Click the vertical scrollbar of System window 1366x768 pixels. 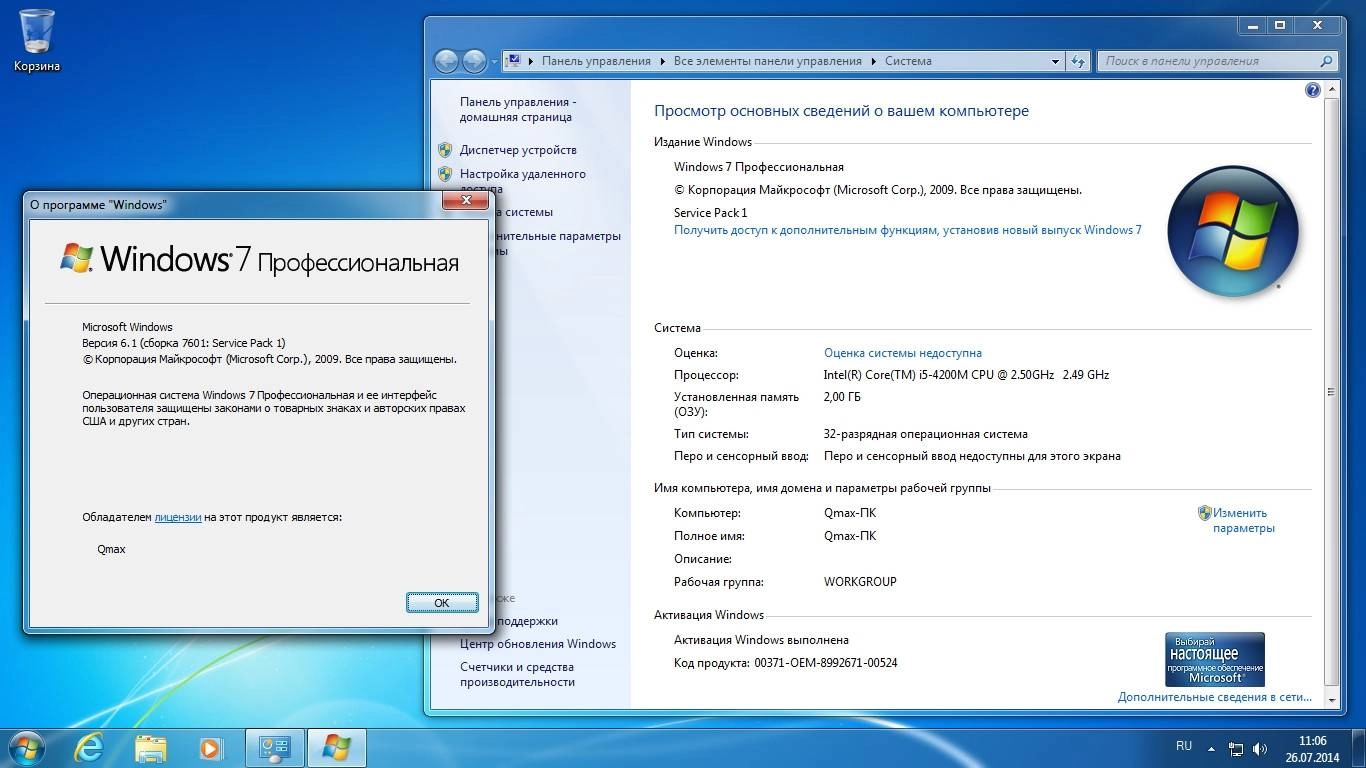pyautogui.click(x=1331, y=392)
